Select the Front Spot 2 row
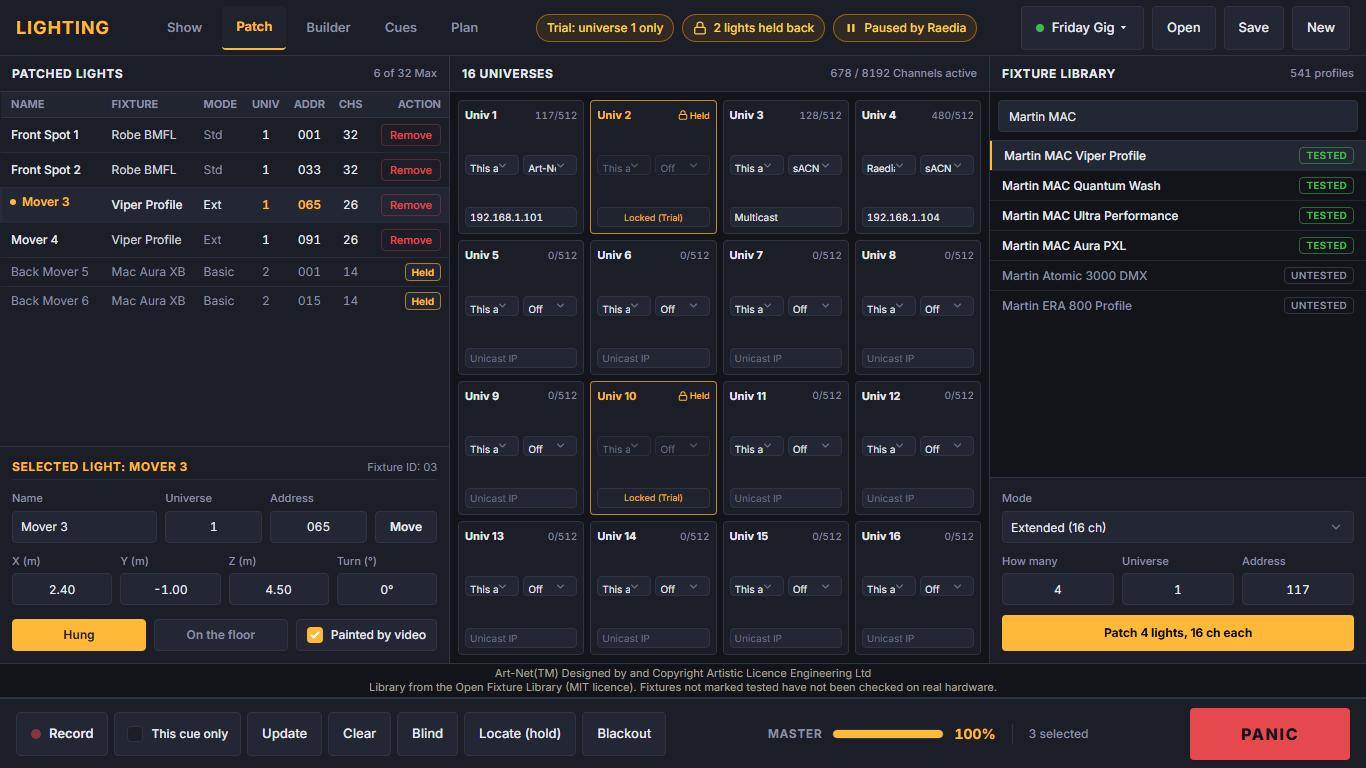The image size is (1366, 768). click(225, 170)
